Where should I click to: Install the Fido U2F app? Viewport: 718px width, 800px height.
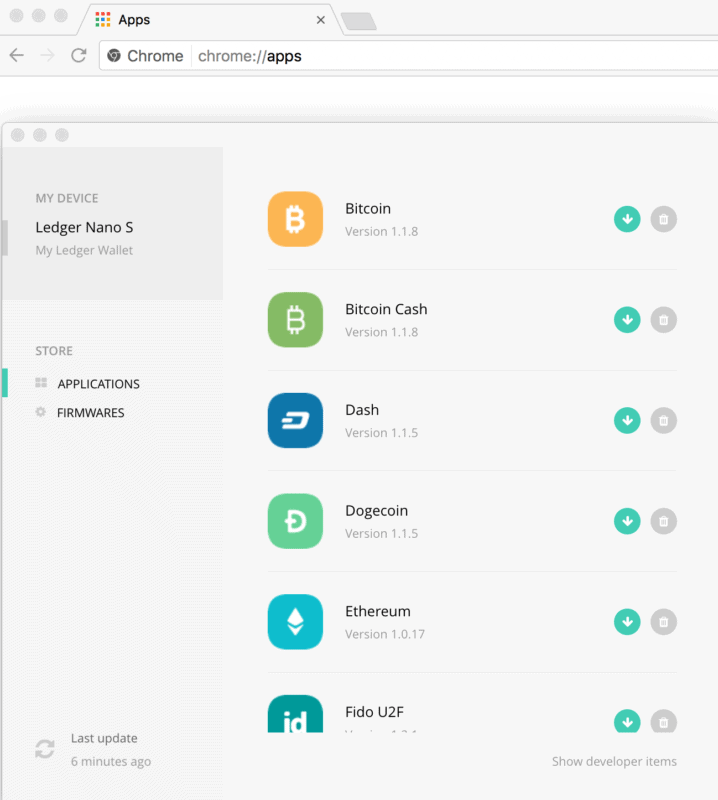[x=627, y=721]
